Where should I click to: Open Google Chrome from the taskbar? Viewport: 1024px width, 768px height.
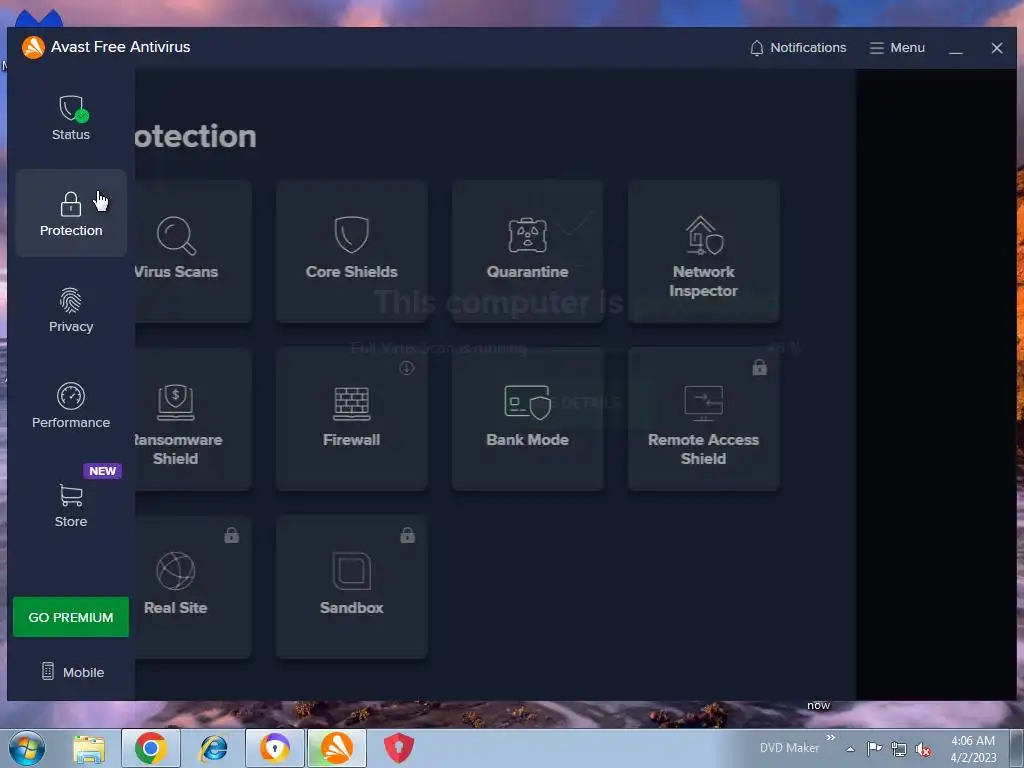(150, 748)
